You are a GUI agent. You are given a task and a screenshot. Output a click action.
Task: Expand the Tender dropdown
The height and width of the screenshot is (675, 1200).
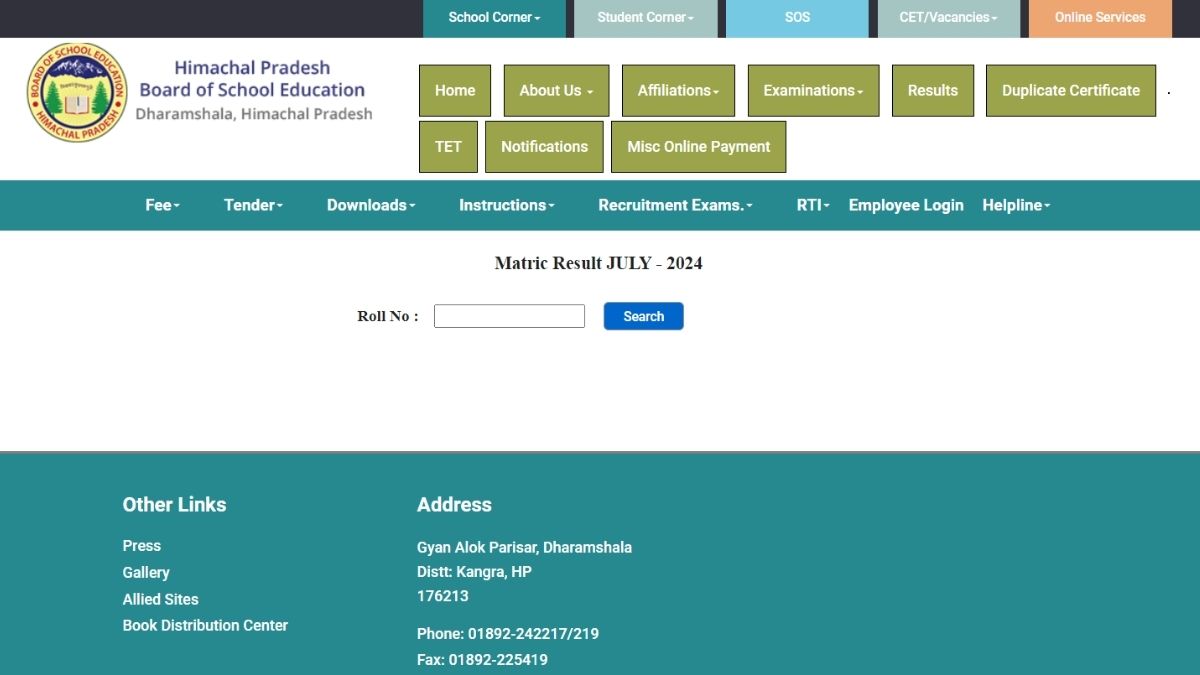pos(253,205)
